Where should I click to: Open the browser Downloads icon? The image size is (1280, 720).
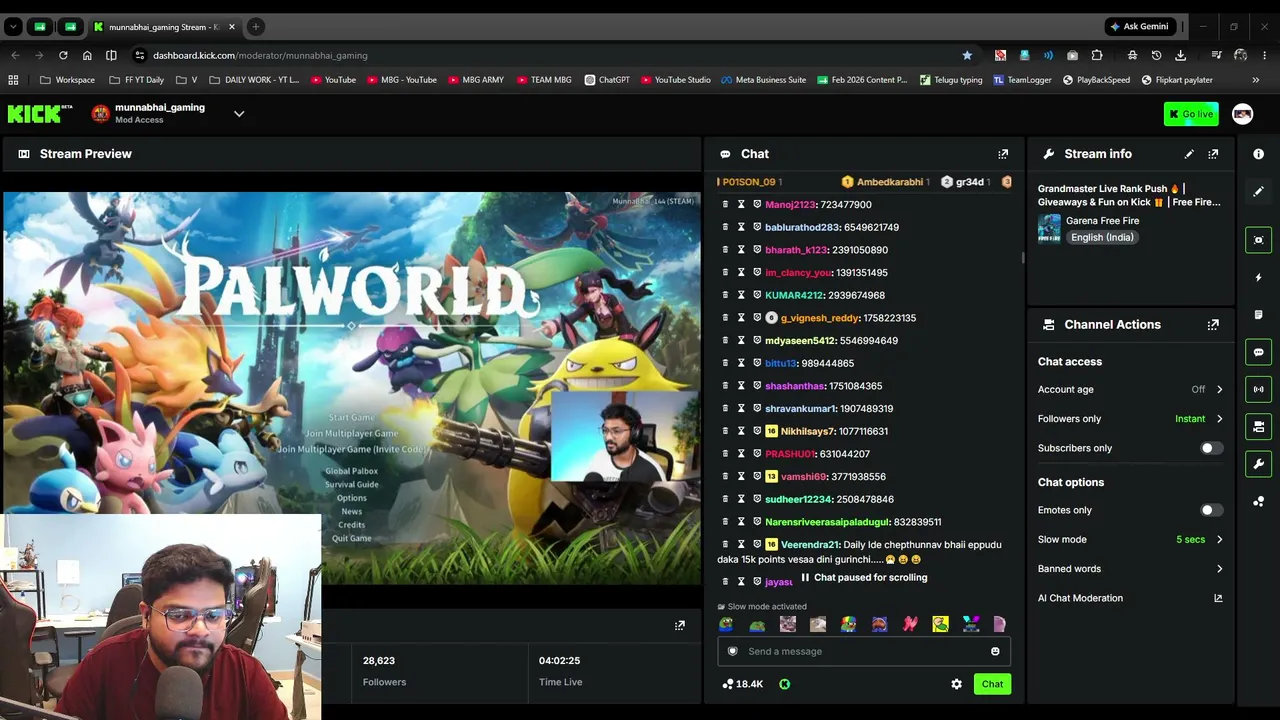click(x=1181, y=55)
